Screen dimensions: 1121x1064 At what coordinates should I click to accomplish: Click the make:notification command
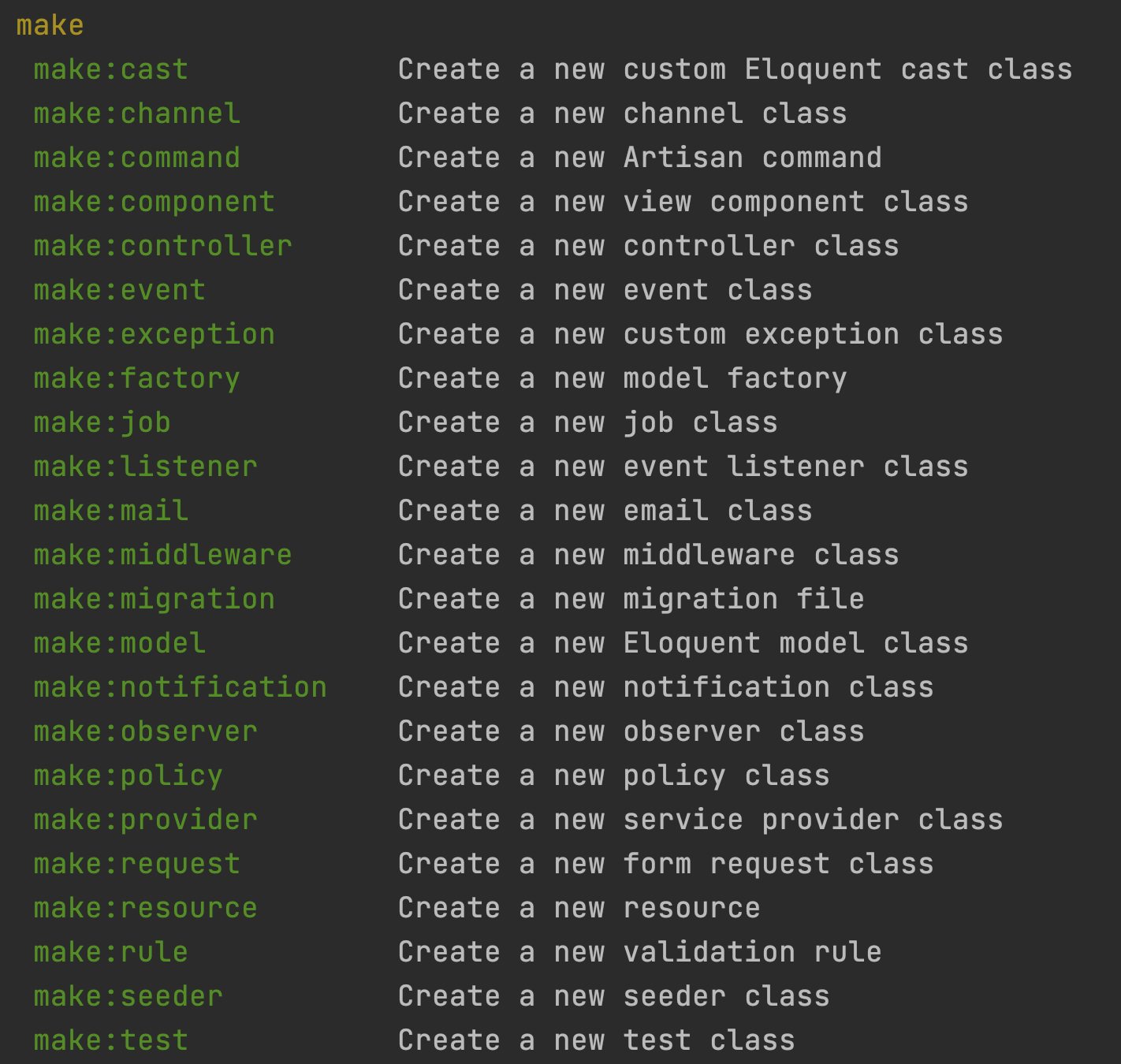pyautogui.click(x=181, y=687)
